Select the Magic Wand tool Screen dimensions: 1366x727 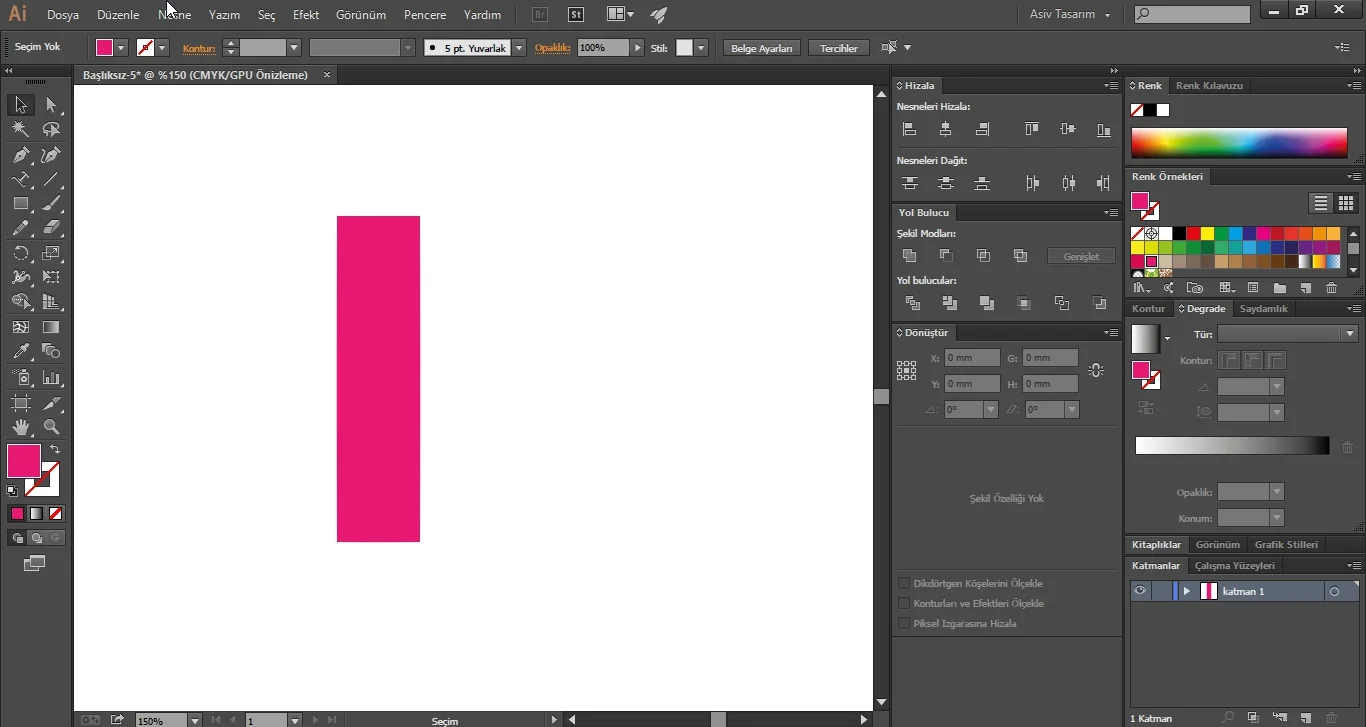(21, 130)
